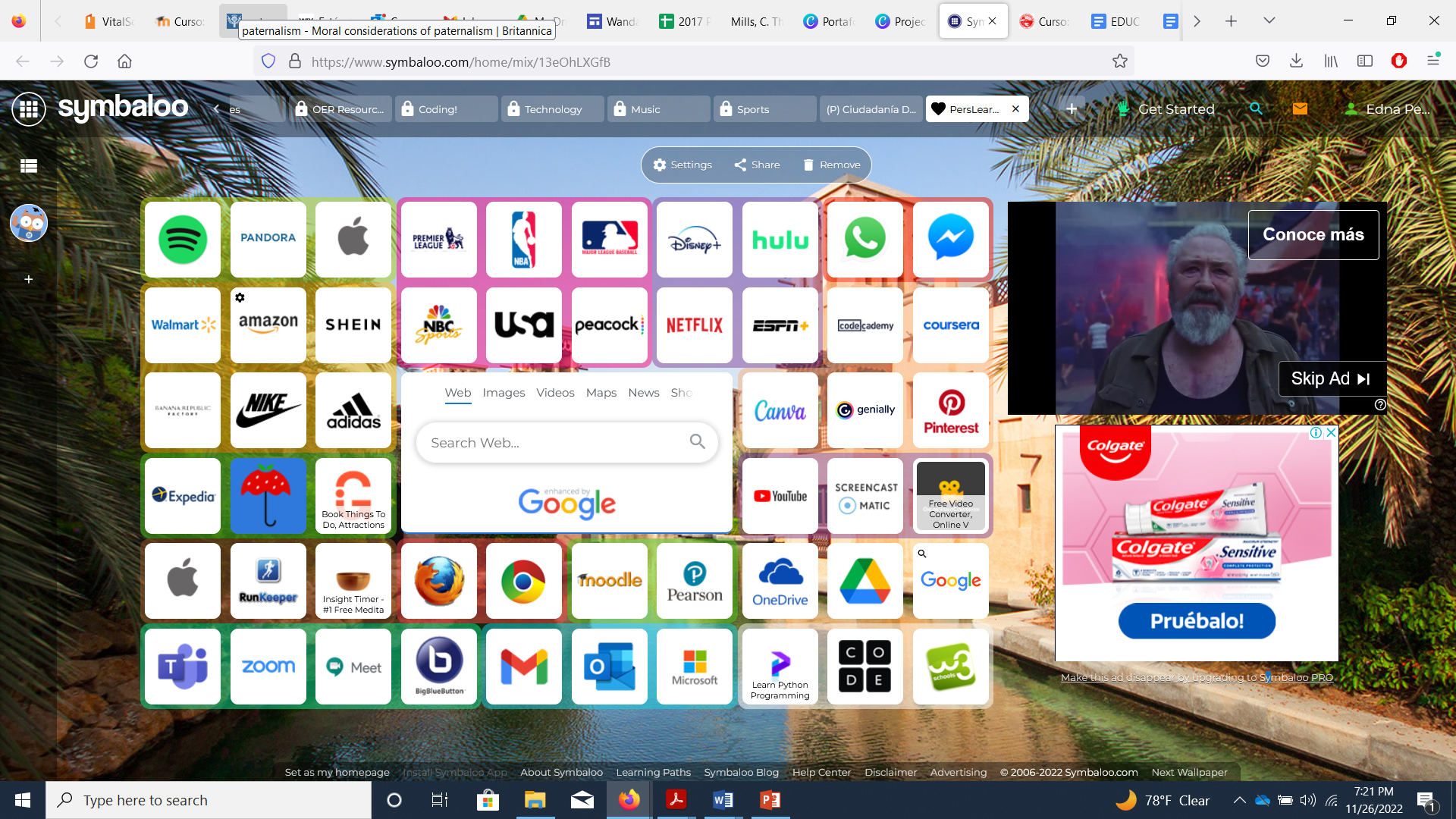Image resolution: width=1456 pixels, height=819 pixels.
Task: Open the Canva tile
Action: pyautogui.click(x=780, y=410)
